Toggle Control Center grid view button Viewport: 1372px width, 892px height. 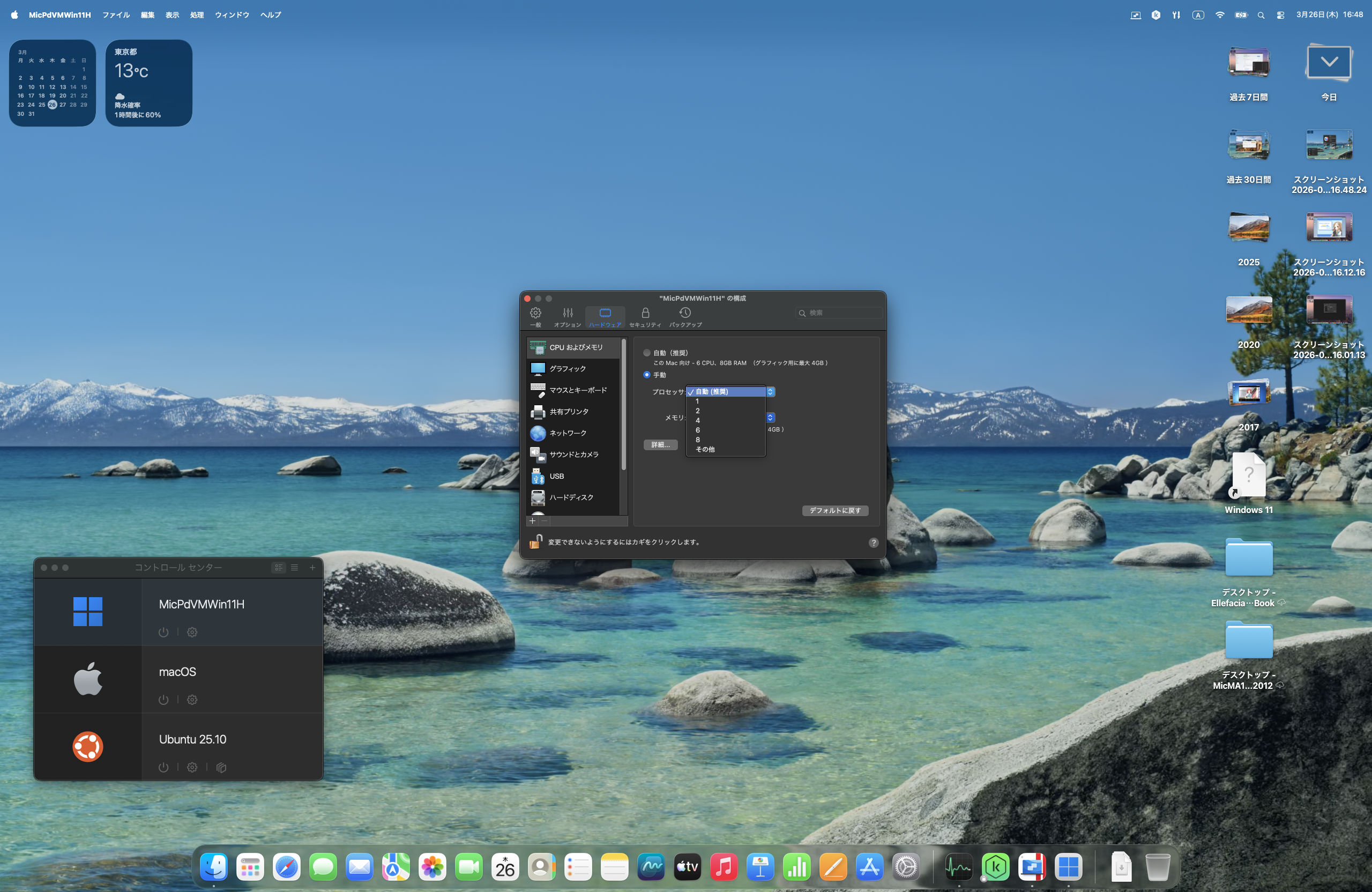[x=279, y=567]
